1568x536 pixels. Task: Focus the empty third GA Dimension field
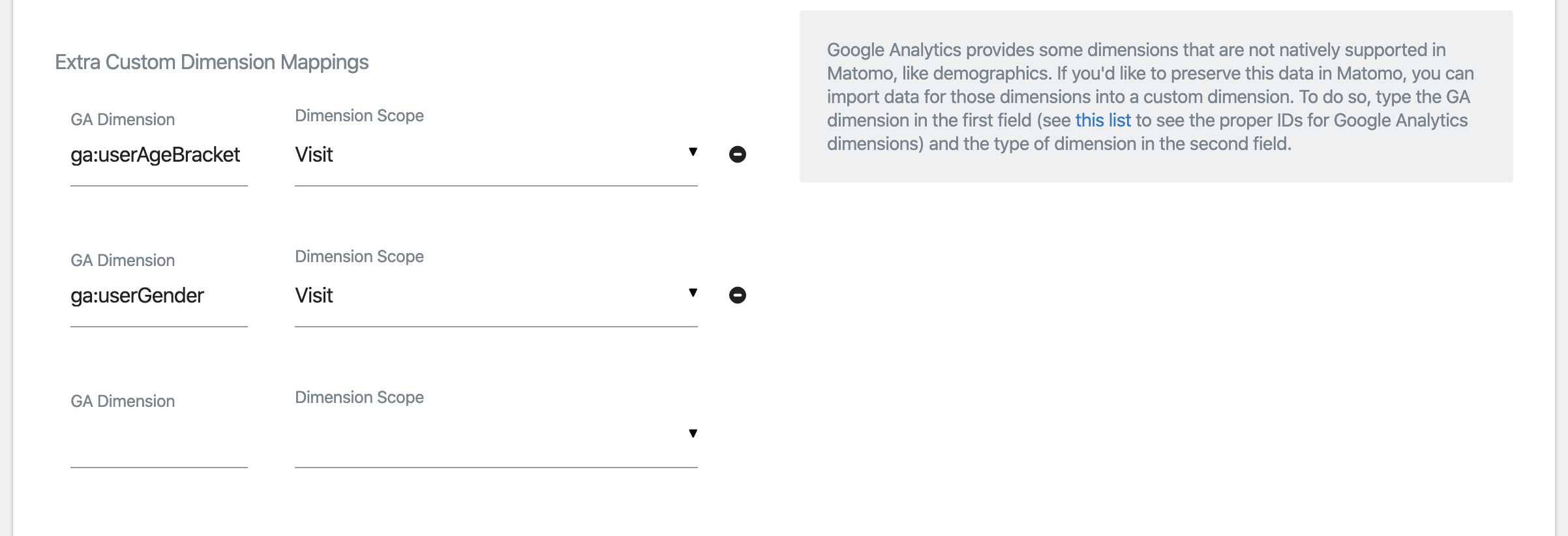(158, 437)
